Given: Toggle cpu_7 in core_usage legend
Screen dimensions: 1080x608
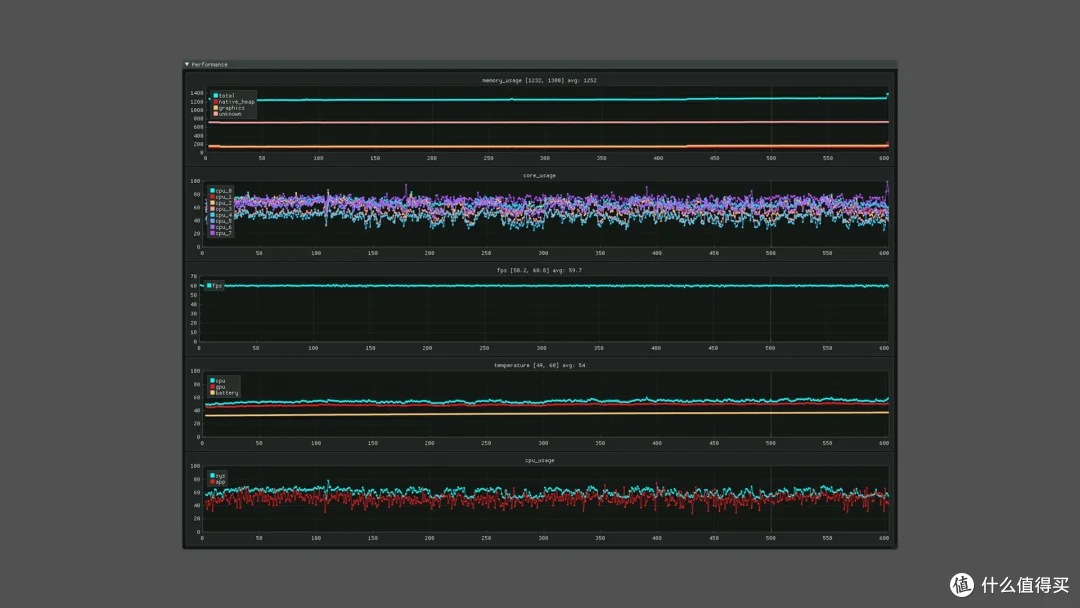Looking at the screenshot, I should point(221,233).
